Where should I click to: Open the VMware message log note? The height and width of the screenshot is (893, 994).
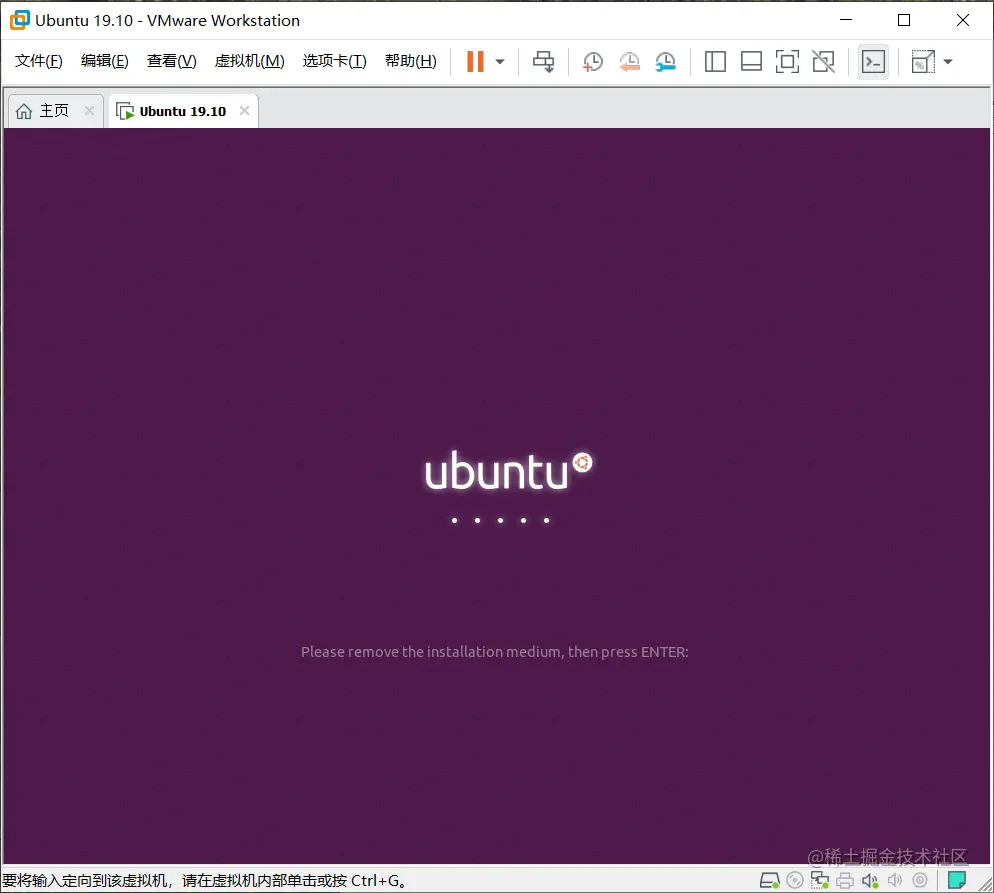click(x=956, y=879)
